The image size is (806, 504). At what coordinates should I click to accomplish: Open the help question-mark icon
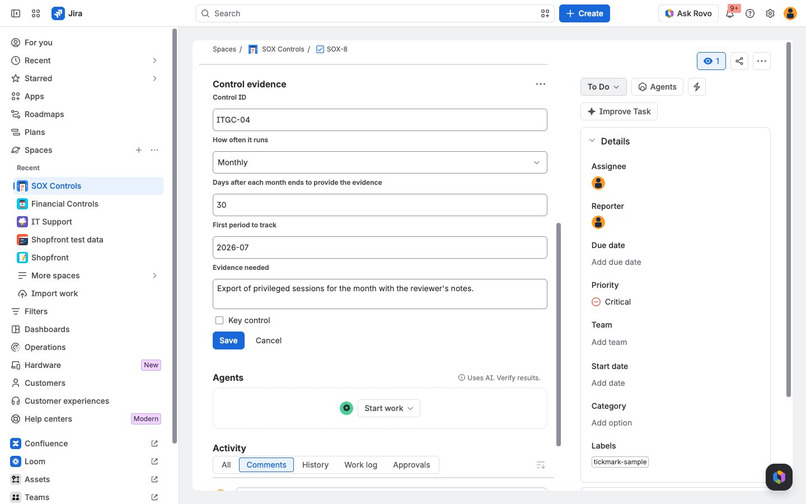point(750,13)
